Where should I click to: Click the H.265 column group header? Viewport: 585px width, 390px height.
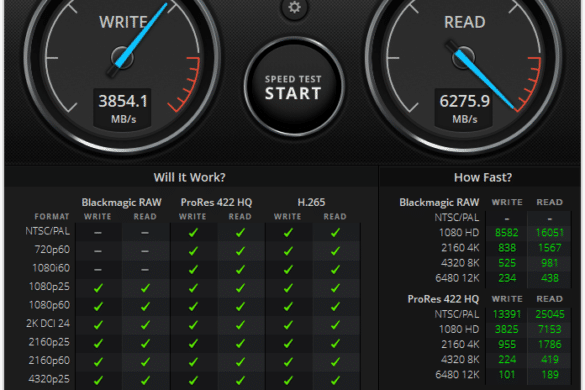tap(311, 203)
